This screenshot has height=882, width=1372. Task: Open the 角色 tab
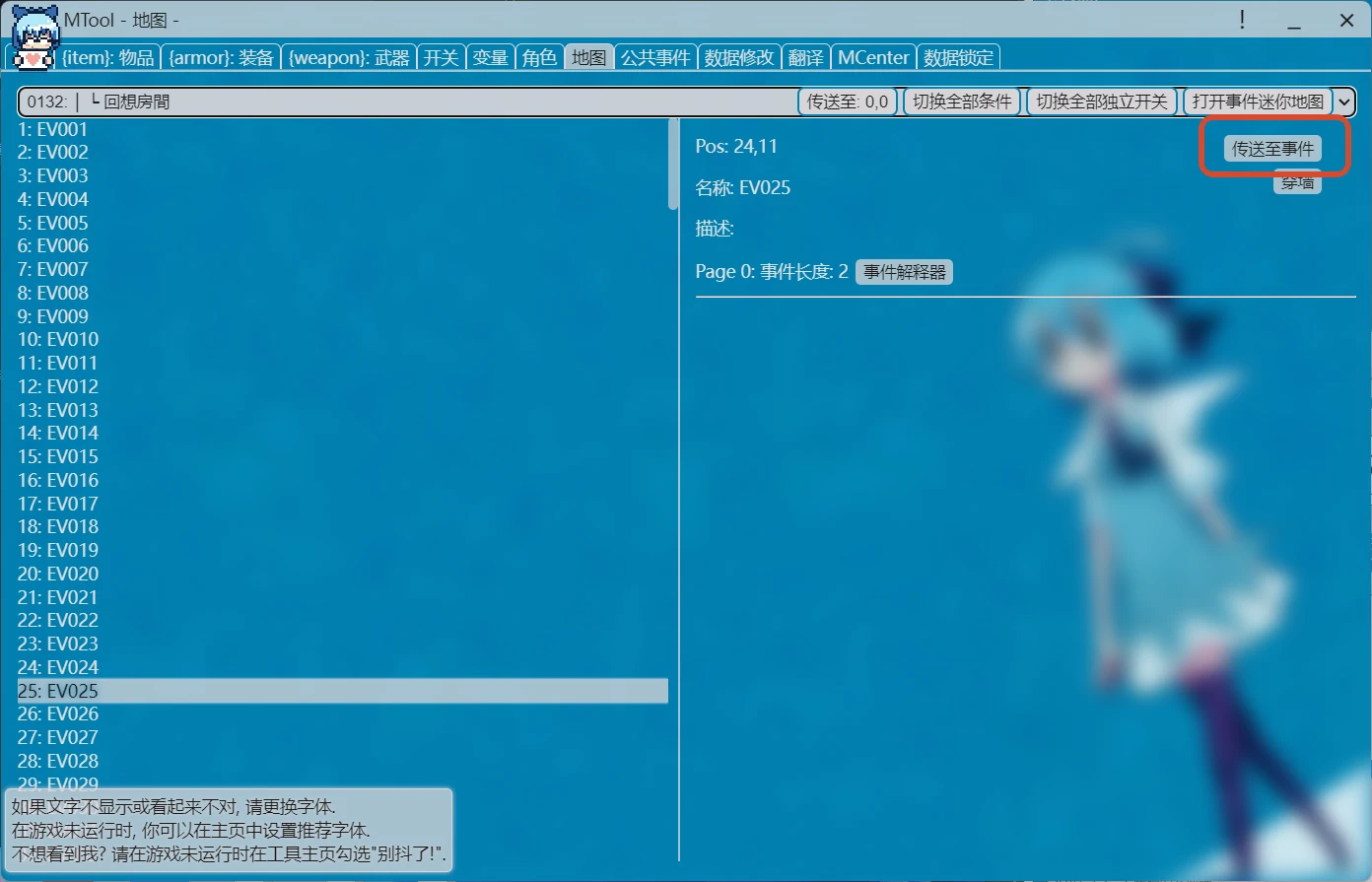pyautogui.click(x=539, y=58)
